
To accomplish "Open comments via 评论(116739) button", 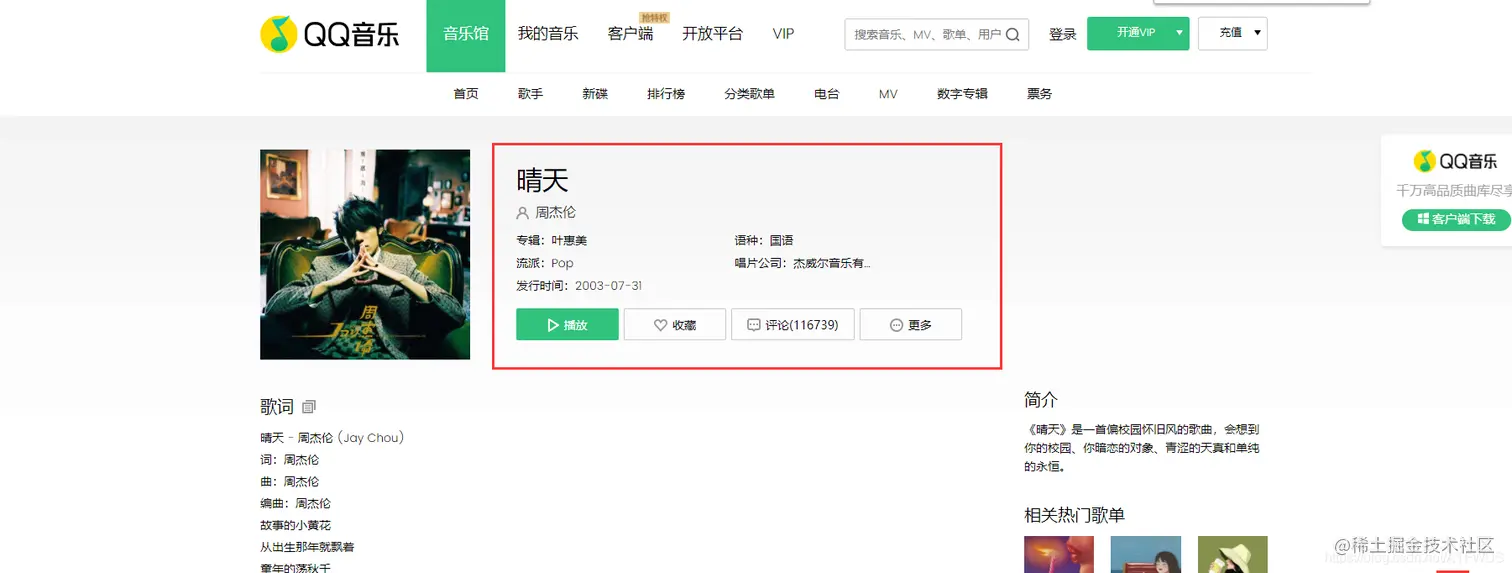I will (x=793, y=325).
